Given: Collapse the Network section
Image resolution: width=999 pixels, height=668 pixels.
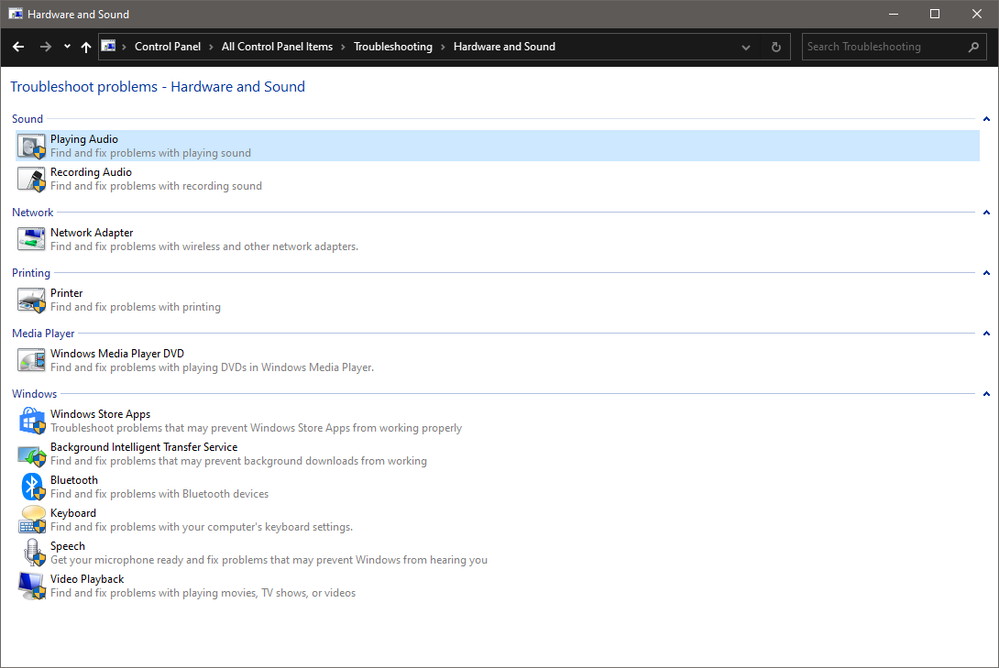Looking at the screenshot, I should tap(986, 212).
